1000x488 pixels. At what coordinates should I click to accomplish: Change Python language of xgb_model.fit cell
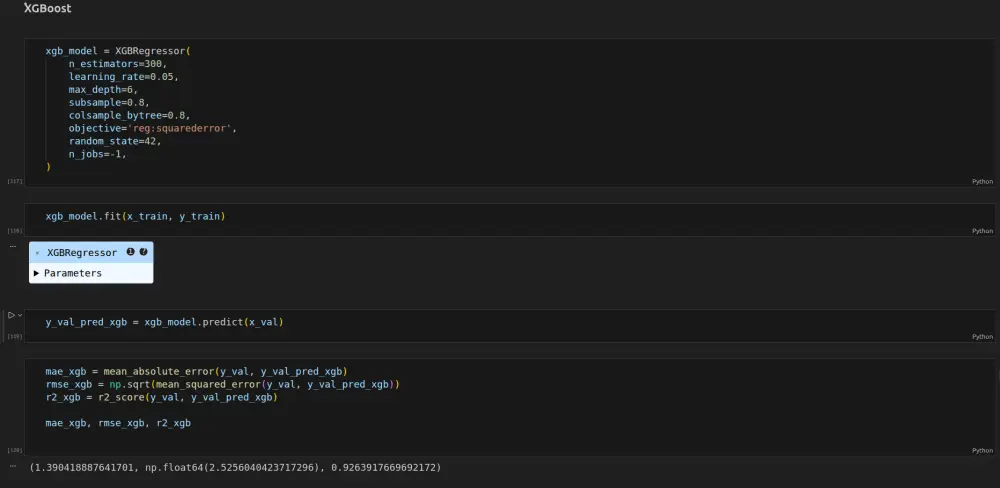click(x=981, y=230)
